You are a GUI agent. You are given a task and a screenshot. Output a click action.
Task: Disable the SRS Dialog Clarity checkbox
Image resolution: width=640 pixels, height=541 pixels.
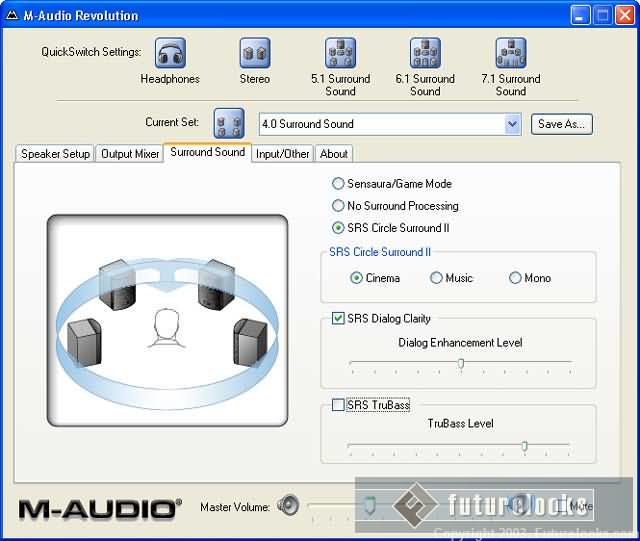[338, 319]
